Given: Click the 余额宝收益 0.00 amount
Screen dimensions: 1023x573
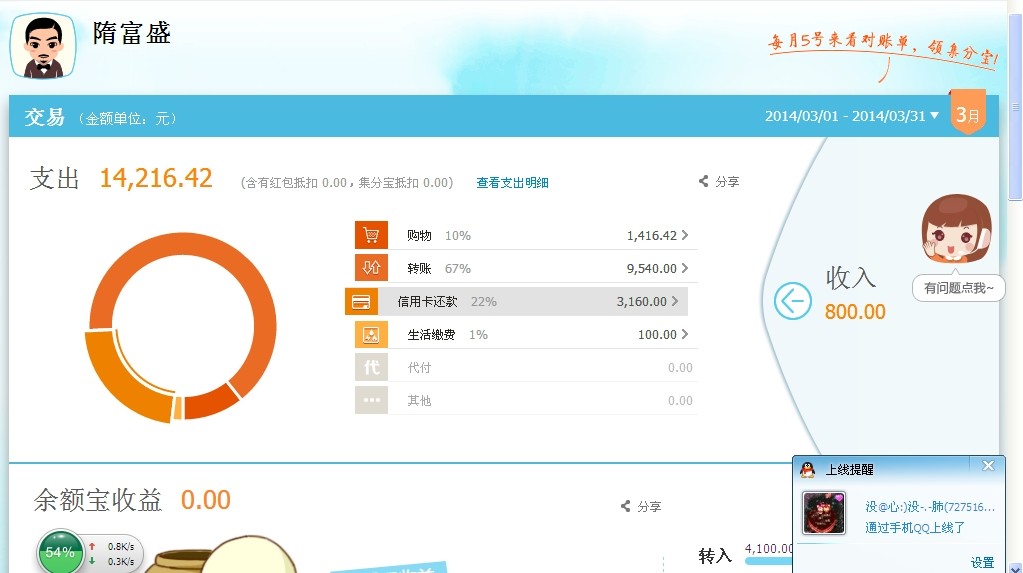Looking at the screenshot, I should [x=206, y=501].
